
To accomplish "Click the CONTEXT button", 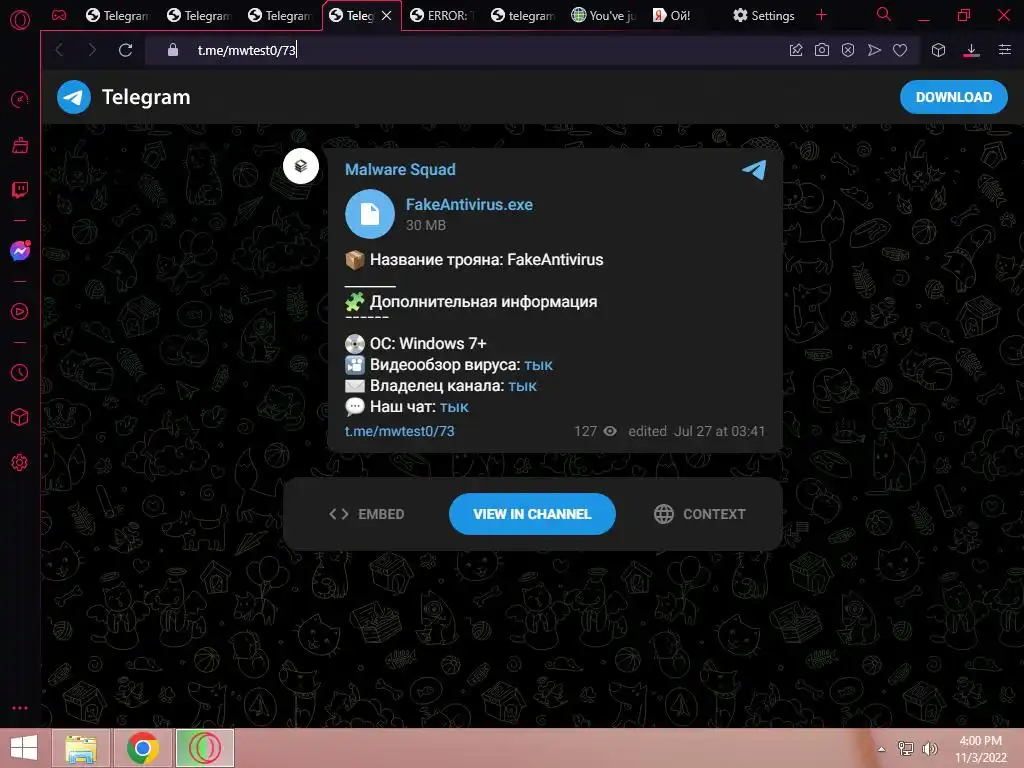I will pyautogui.click(x=699, y=514).
